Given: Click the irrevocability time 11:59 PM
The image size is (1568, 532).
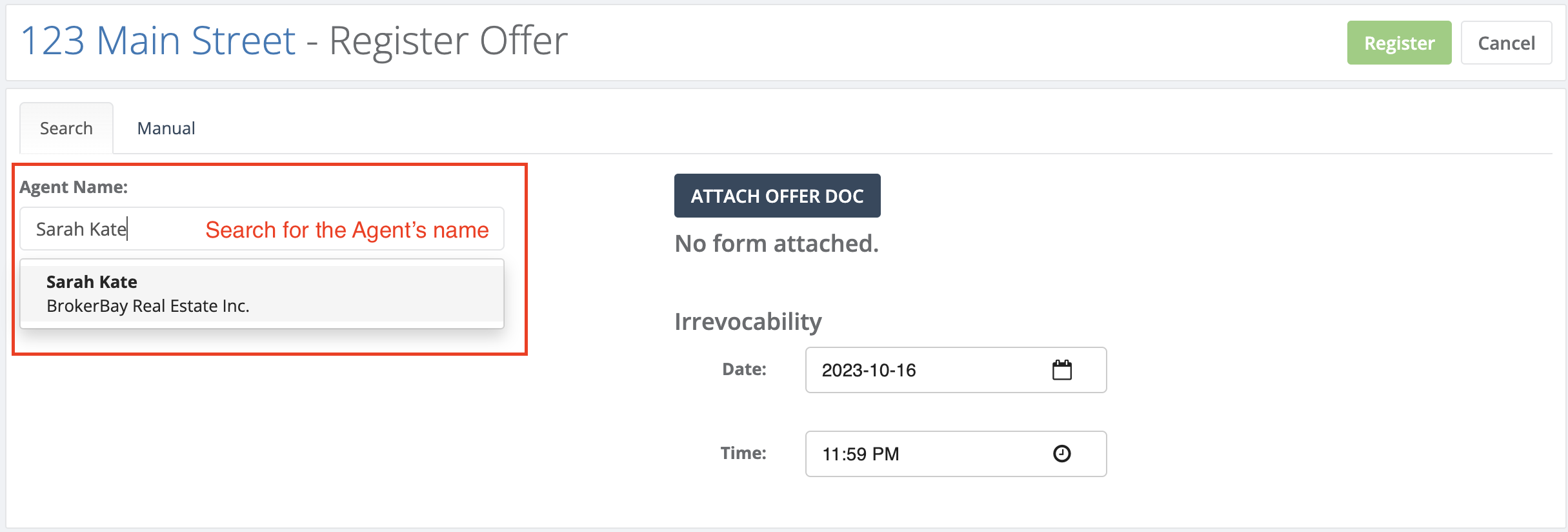Looking at the screenshot, I should click(860, 454).
